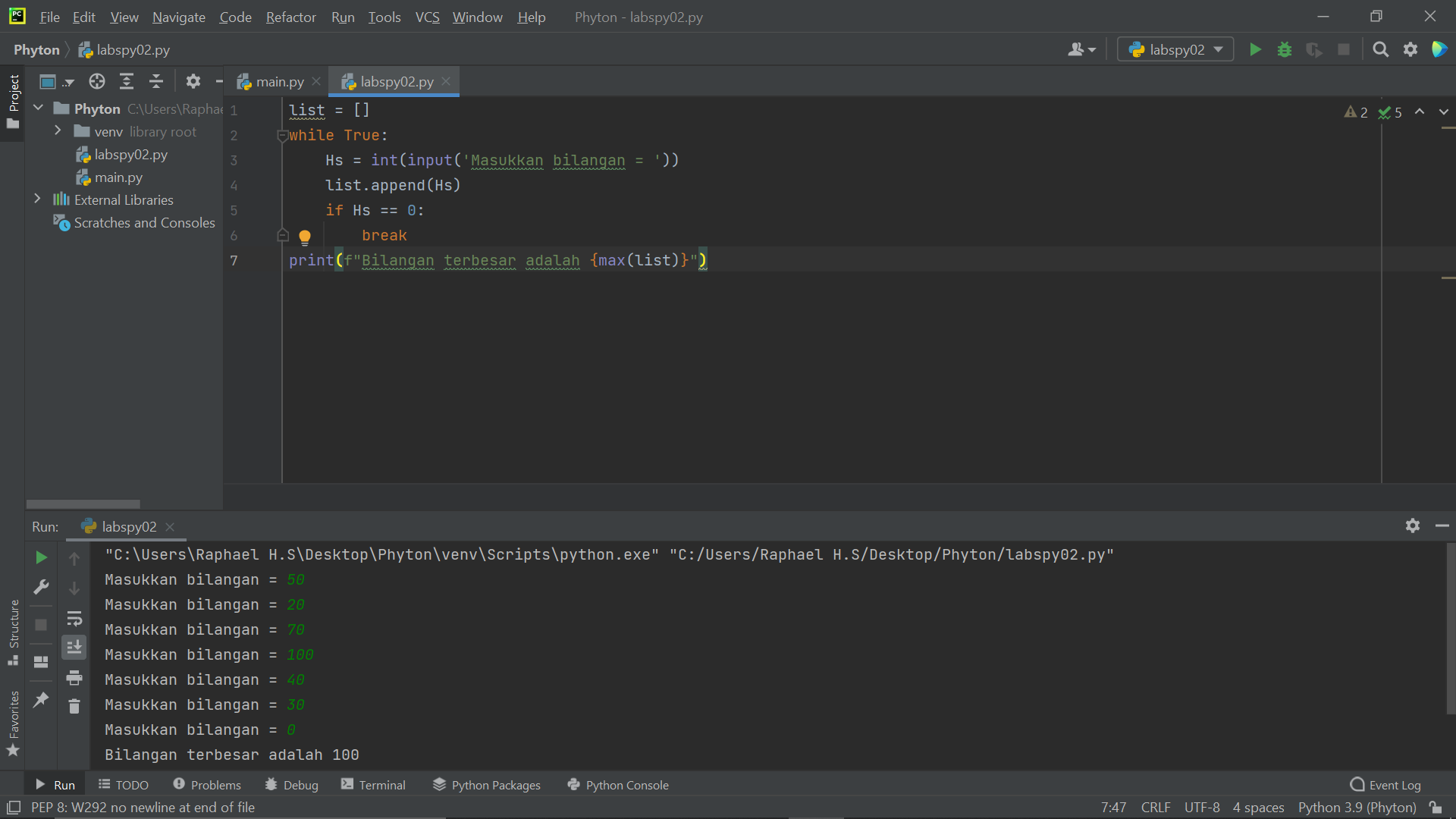Image resolution: width=1456 pixels, height=819 pixels.
Task: Click Python 3.9 (Phyton) interpreter in status bar
Action: tap(1357, 808)
